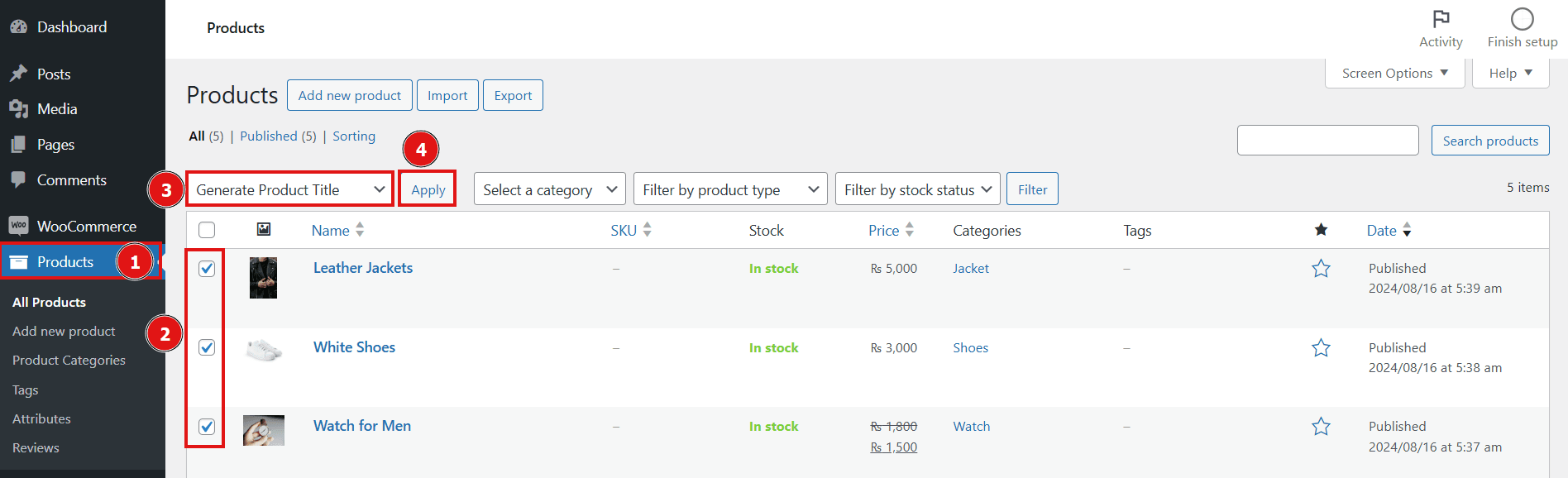Star the Leather Jackets product as featured
Screen dimensions: 1568x478
[x=1321, y=269]
